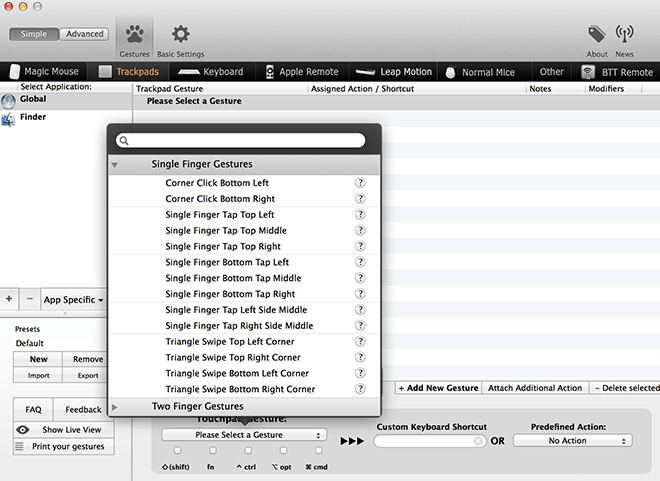
Task: Open help for Tap Left Side Middle
Action: pos(360,310)
